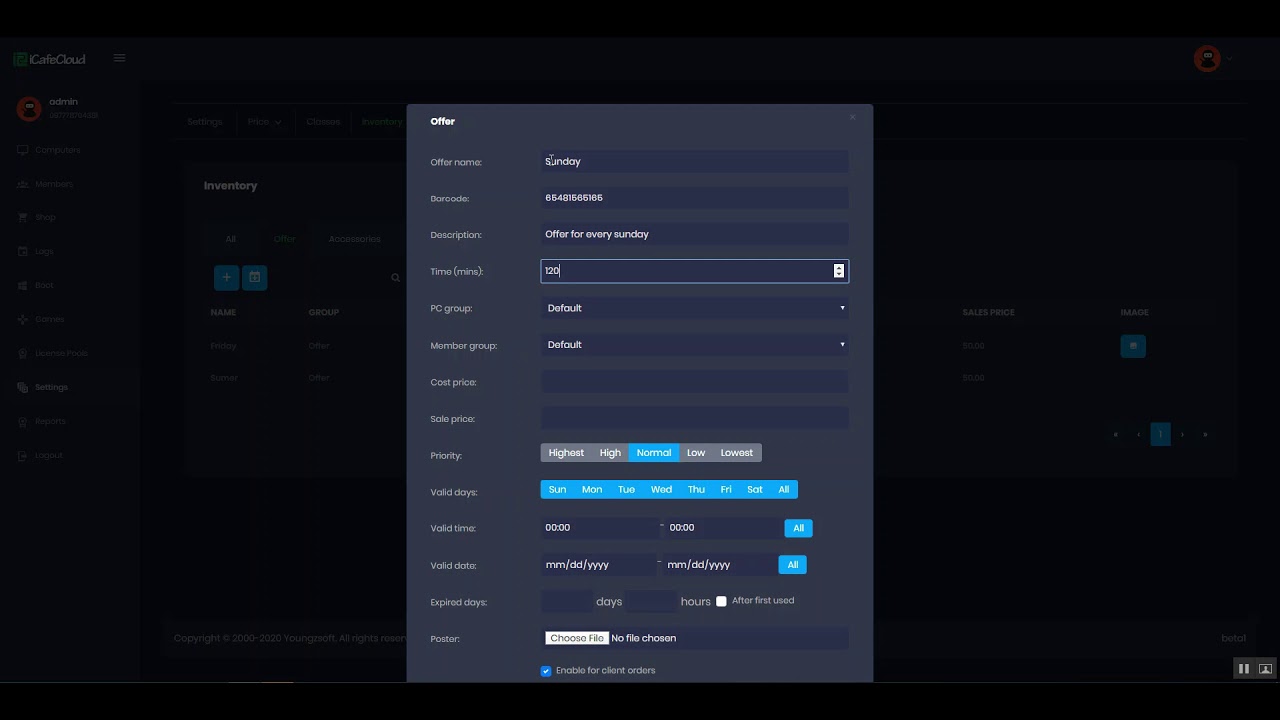Click the Offer name field

(695, 161)
